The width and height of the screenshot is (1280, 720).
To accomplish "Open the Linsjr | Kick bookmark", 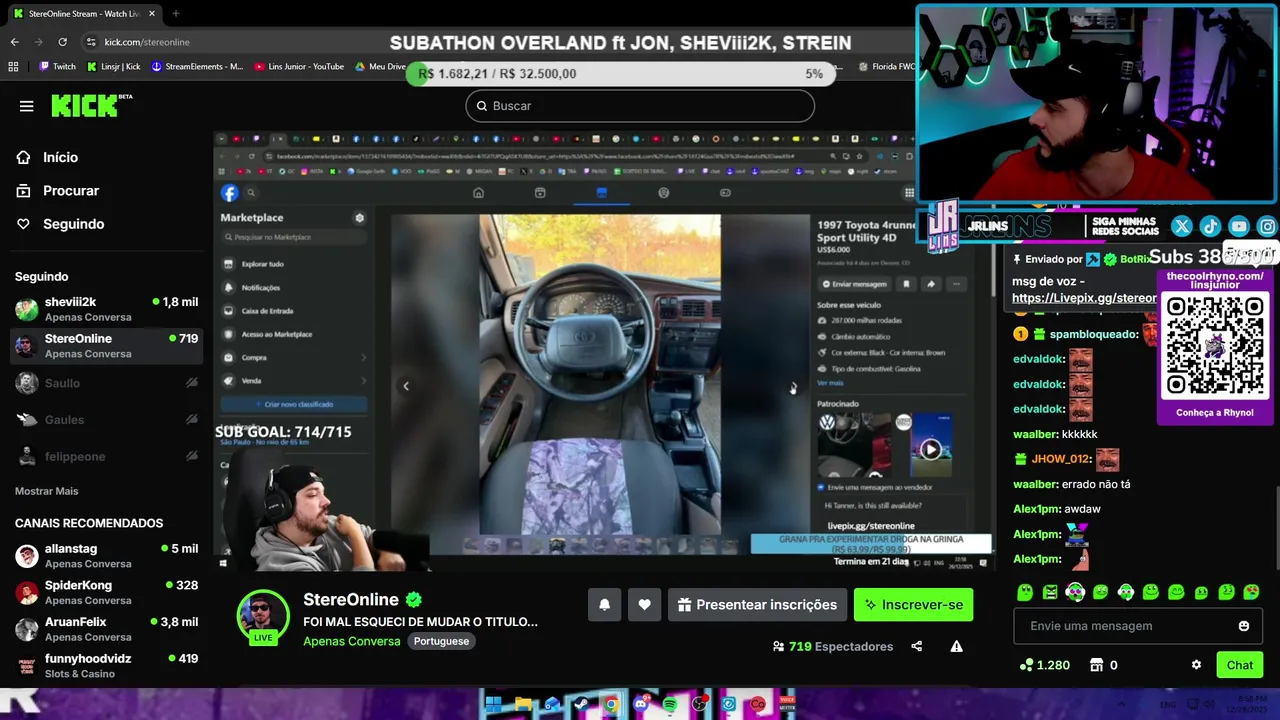I will (114, 67).
